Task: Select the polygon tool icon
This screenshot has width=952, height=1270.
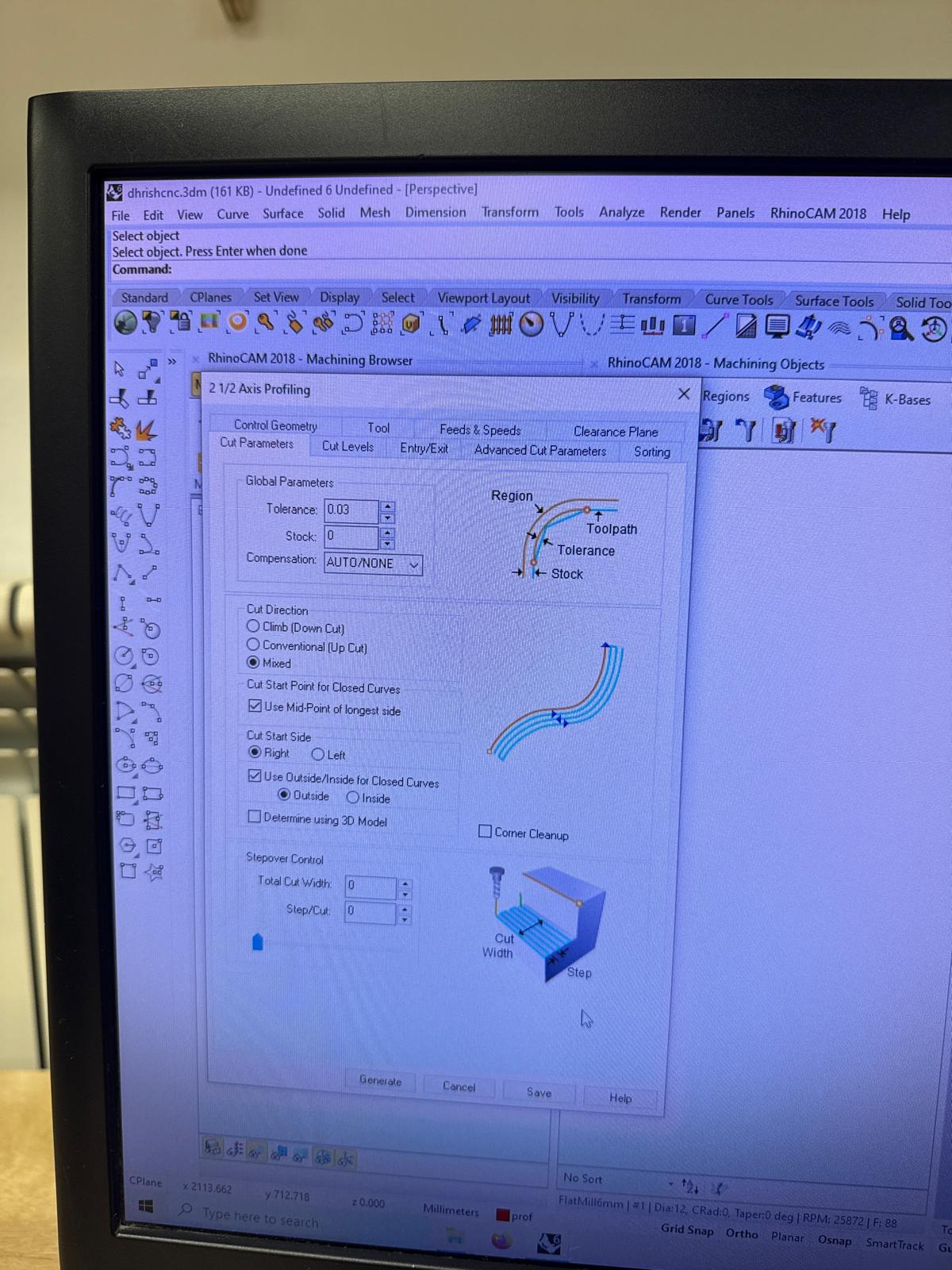Action: pyautogui.click(x=128, y=845)
